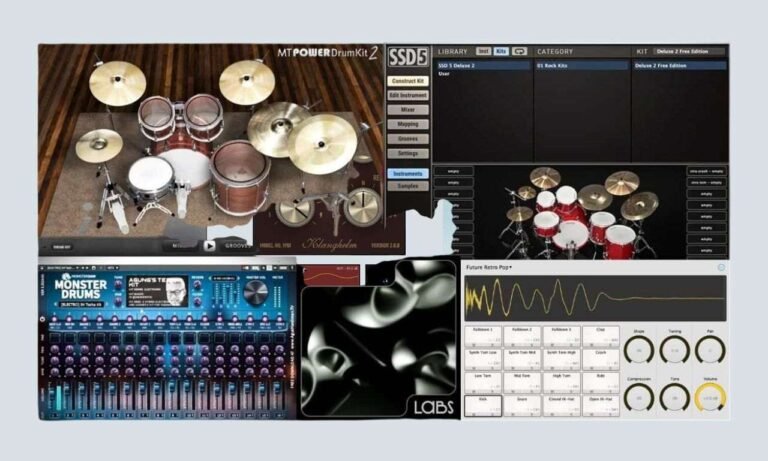Screen dimensions: 768x461
Task: Trigger the Closed Hi-Hat pad
Action: coord(561,406)
